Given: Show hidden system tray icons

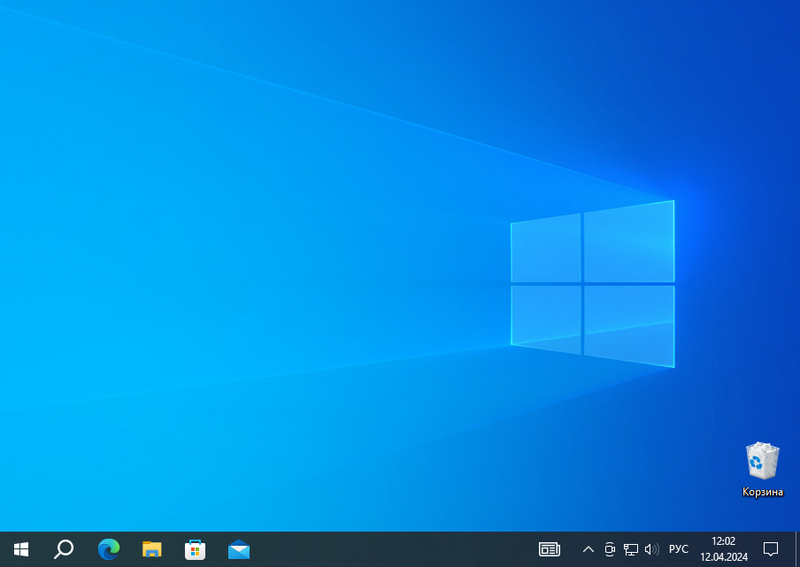Looking at the screenshot, I should point(588,549).
